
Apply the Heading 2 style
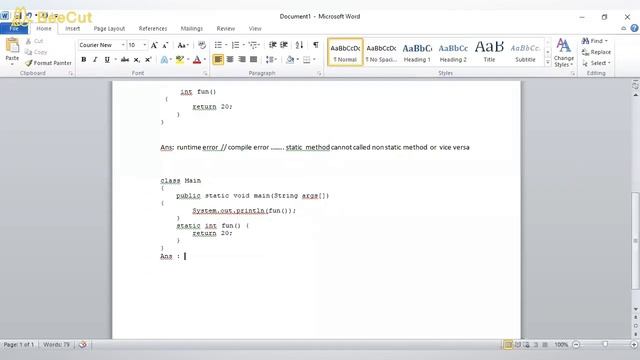coord(453,52)
